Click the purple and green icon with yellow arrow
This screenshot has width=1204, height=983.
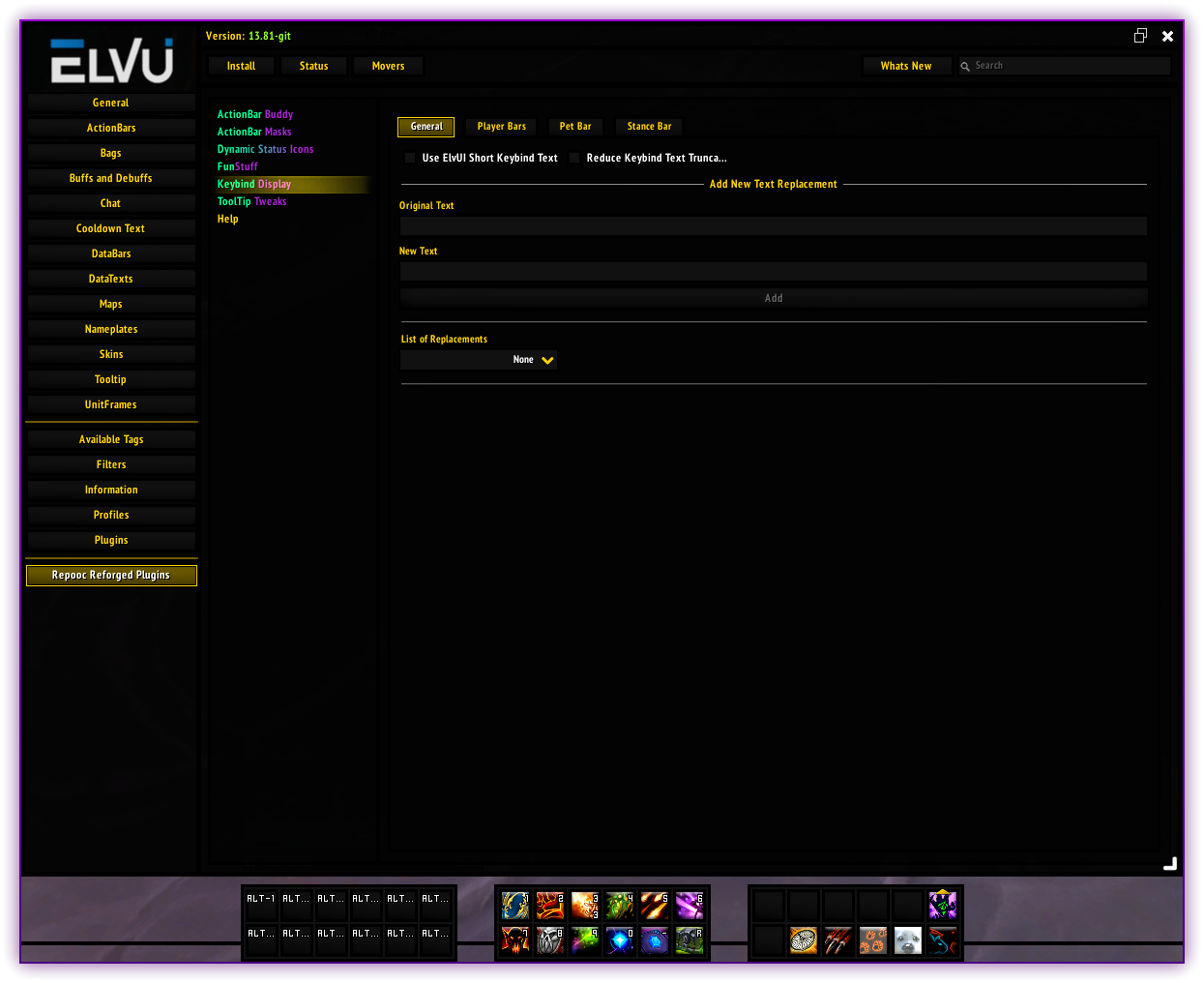943,906
